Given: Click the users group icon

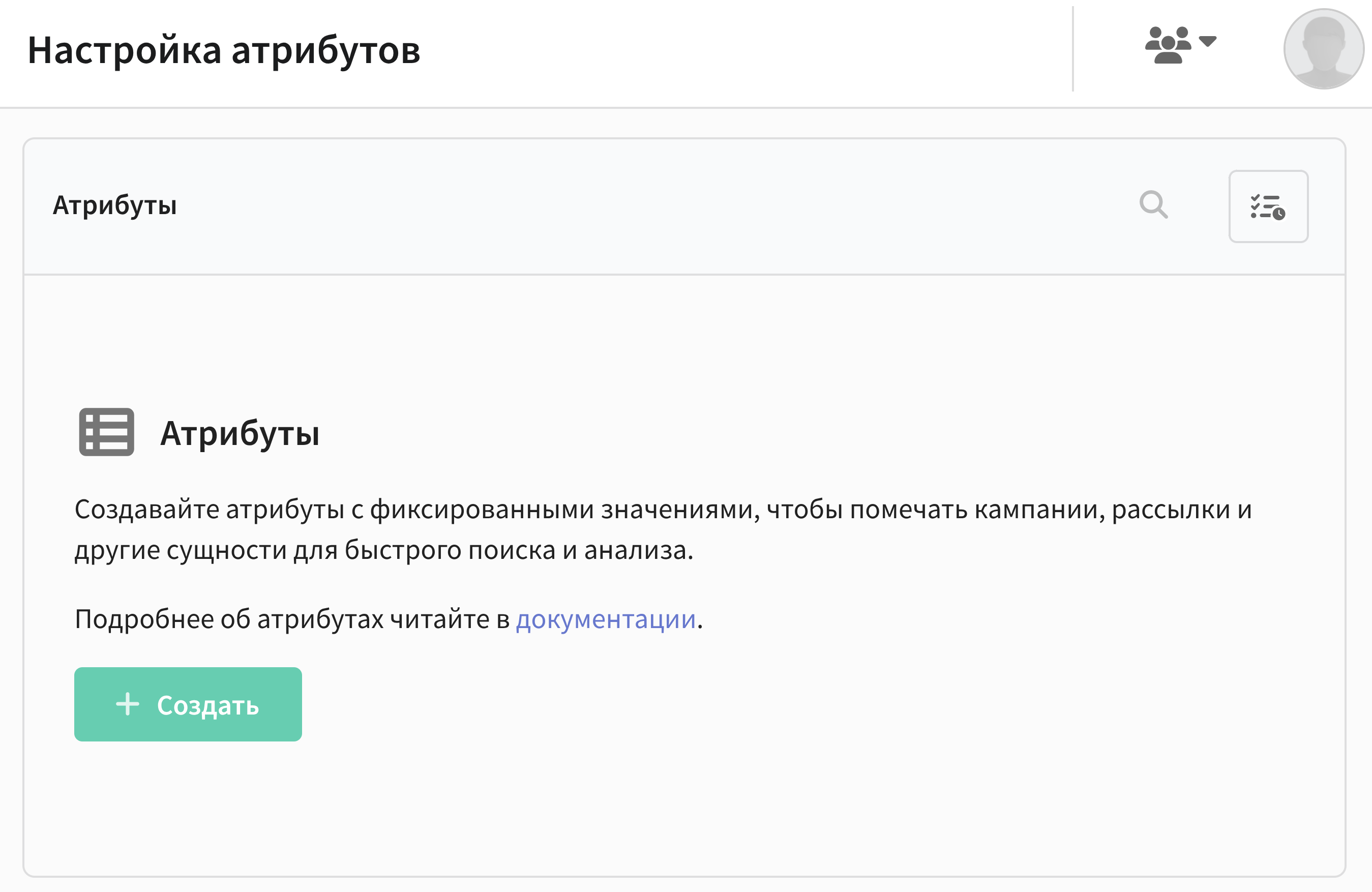Looking at the screenshot, I should click(x=1168, y=45).
